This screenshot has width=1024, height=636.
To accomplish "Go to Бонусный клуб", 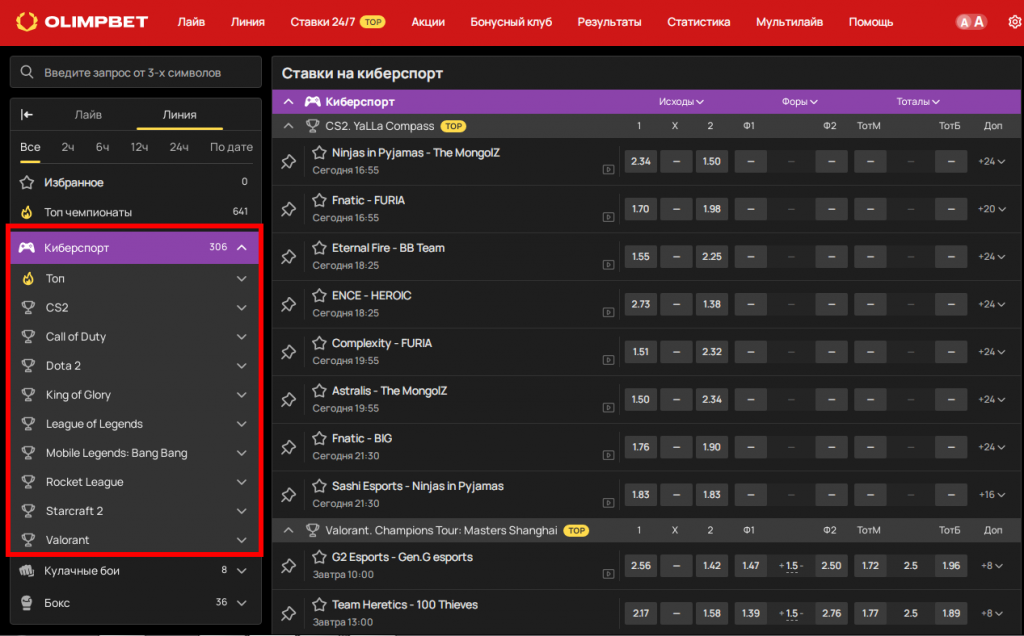I will [511, 22].
